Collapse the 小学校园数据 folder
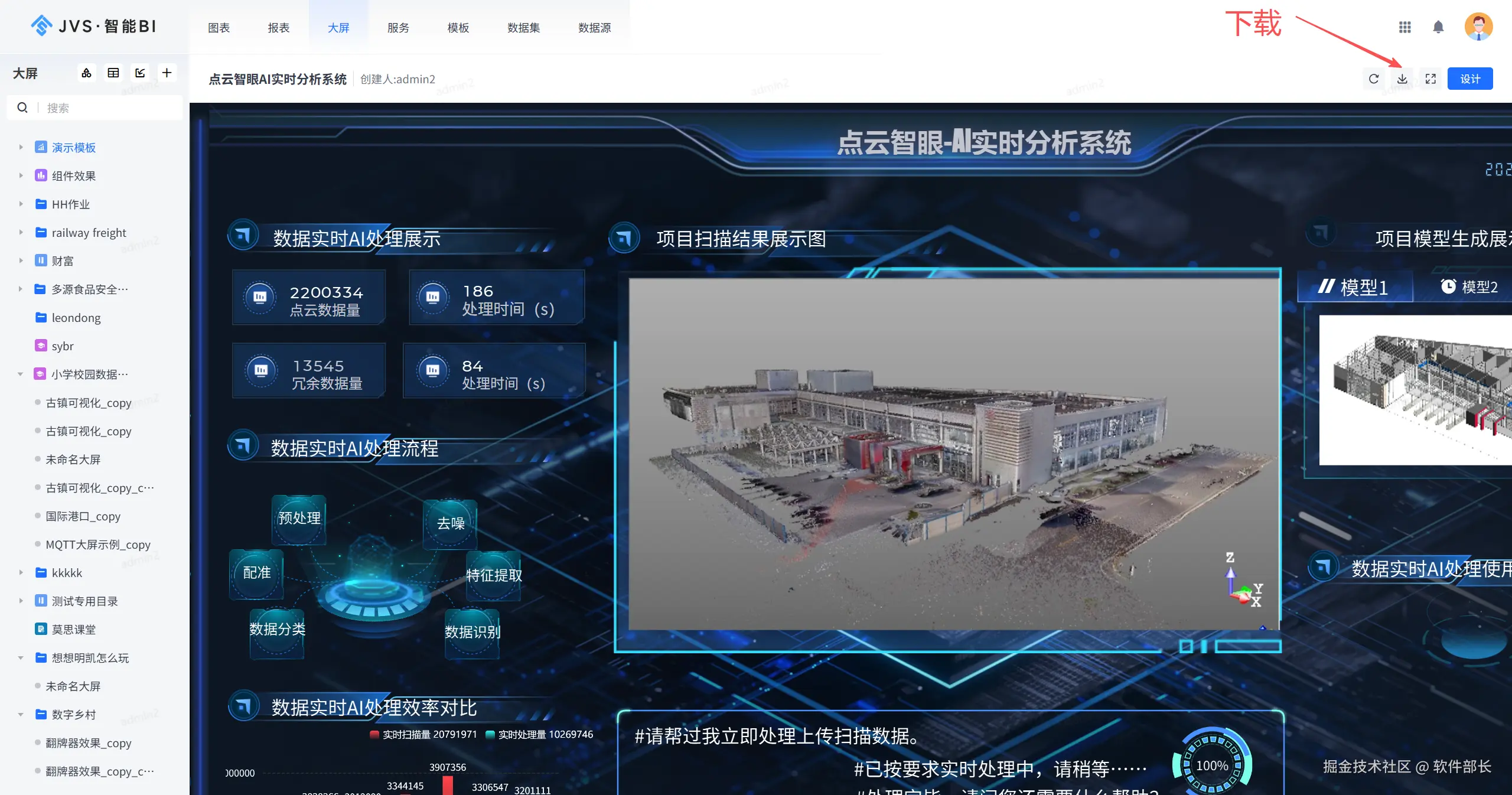Image resolution: width=1512 pixels, height=795 pixels. click(x=21, y=374)
